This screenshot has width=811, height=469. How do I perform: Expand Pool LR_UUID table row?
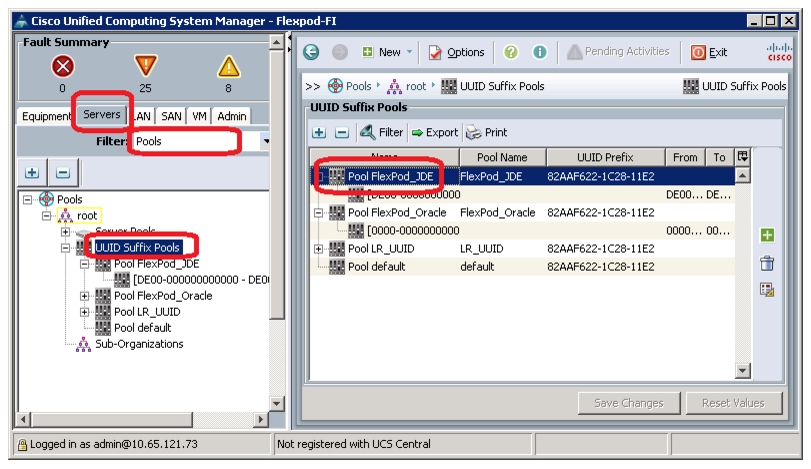319,249
